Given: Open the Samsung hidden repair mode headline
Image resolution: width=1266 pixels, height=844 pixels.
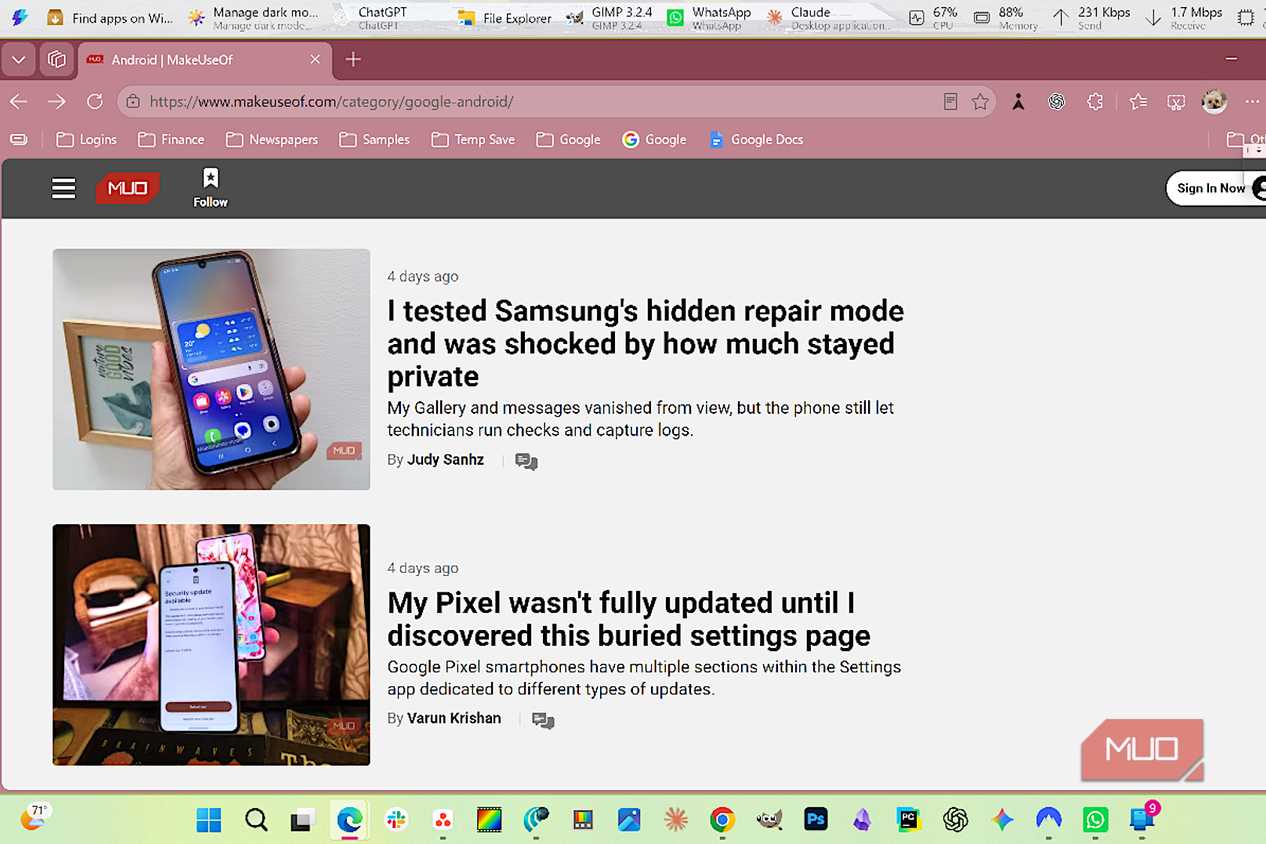Looking at the screenshot, I should (x=645, y=343).
